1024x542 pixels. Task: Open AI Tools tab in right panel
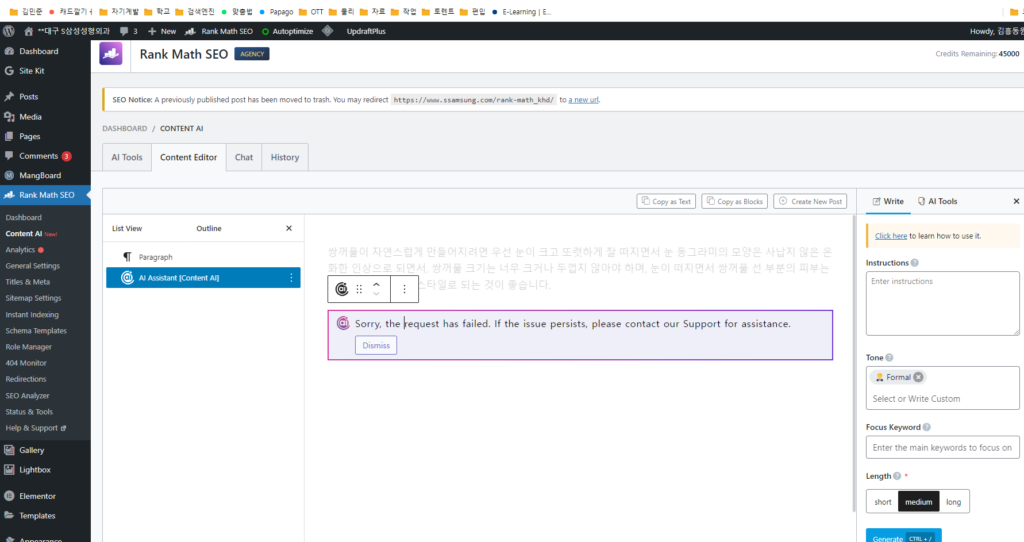coord(937,202)
